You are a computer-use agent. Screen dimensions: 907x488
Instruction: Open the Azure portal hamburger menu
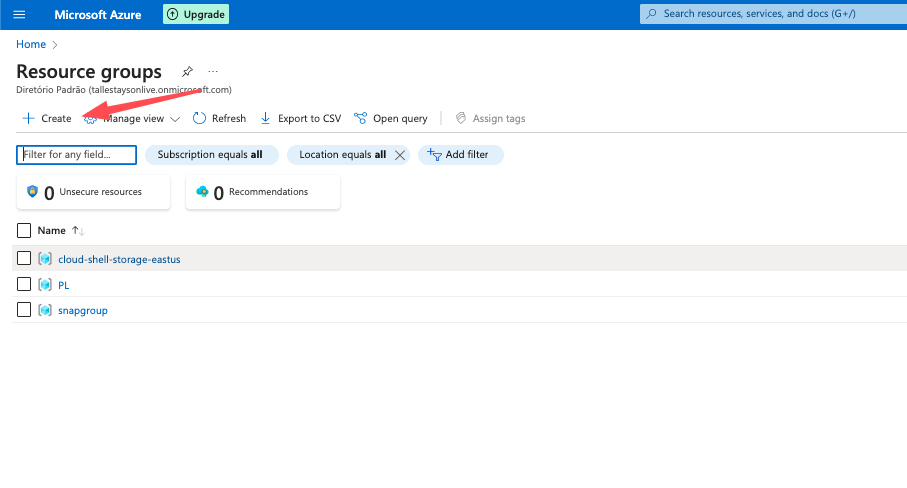pyautogui.click(x=20, y=15)
